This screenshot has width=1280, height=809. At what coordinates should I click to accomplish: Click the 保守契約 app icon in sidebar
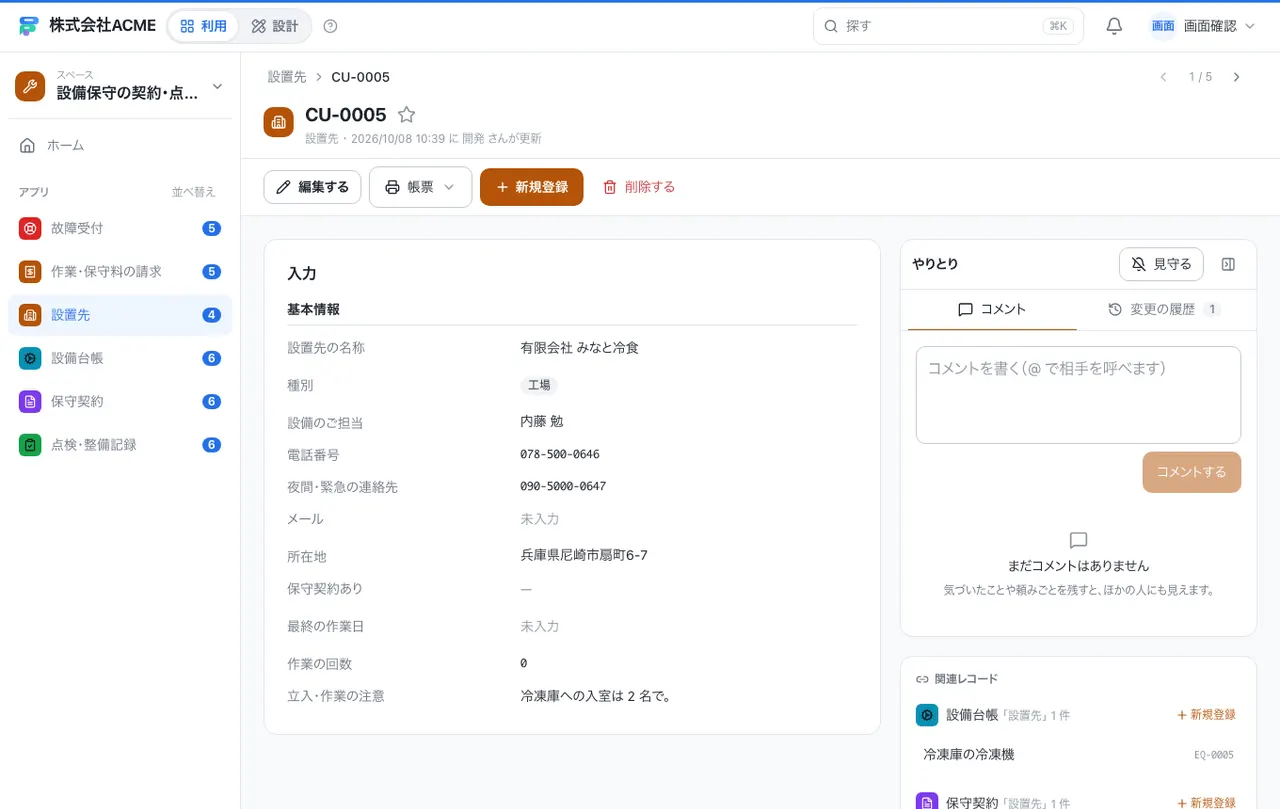point(30,401)
